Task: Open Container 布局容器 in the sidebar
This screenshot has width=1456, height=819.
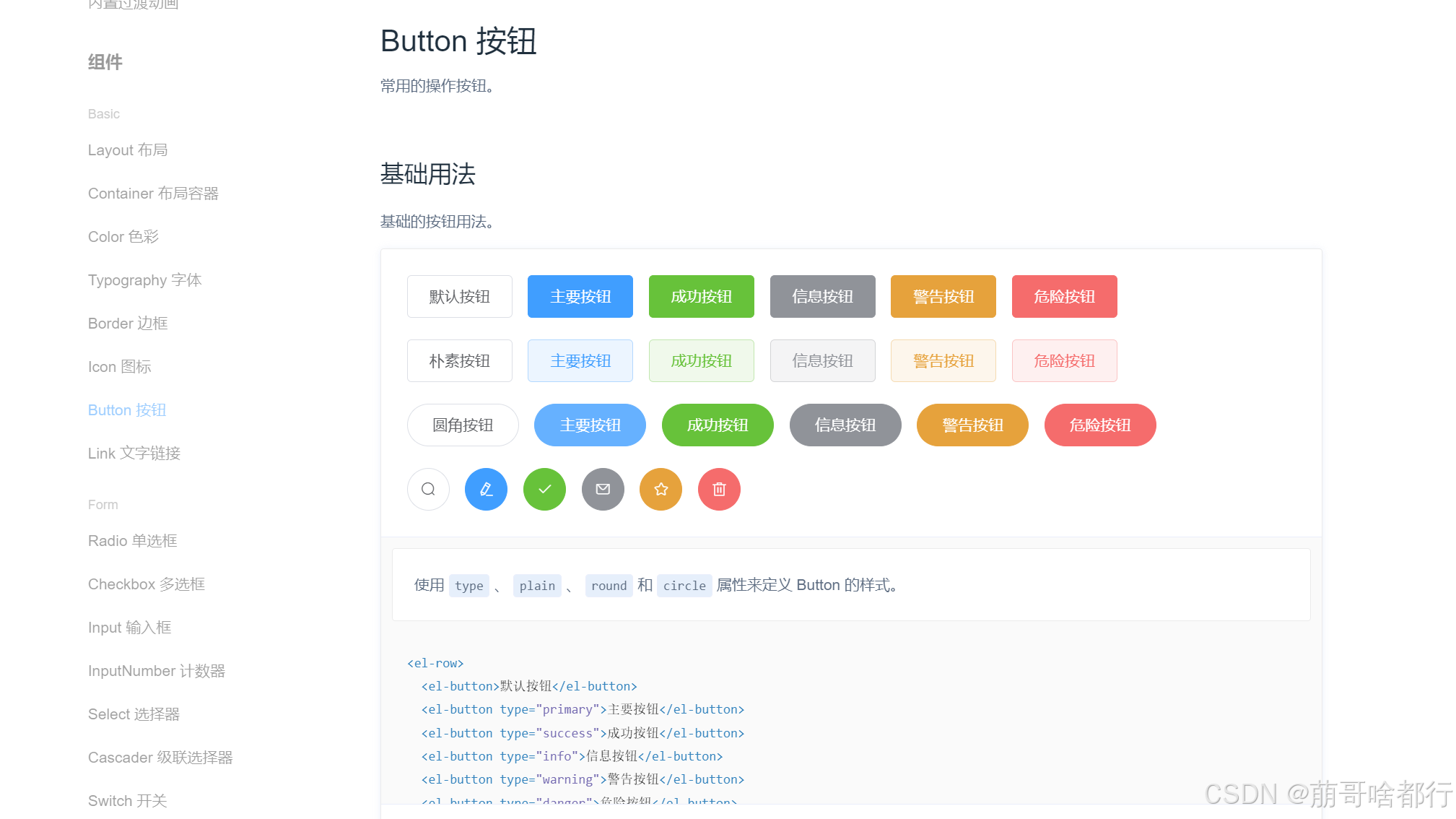Action: pos(153,194)
